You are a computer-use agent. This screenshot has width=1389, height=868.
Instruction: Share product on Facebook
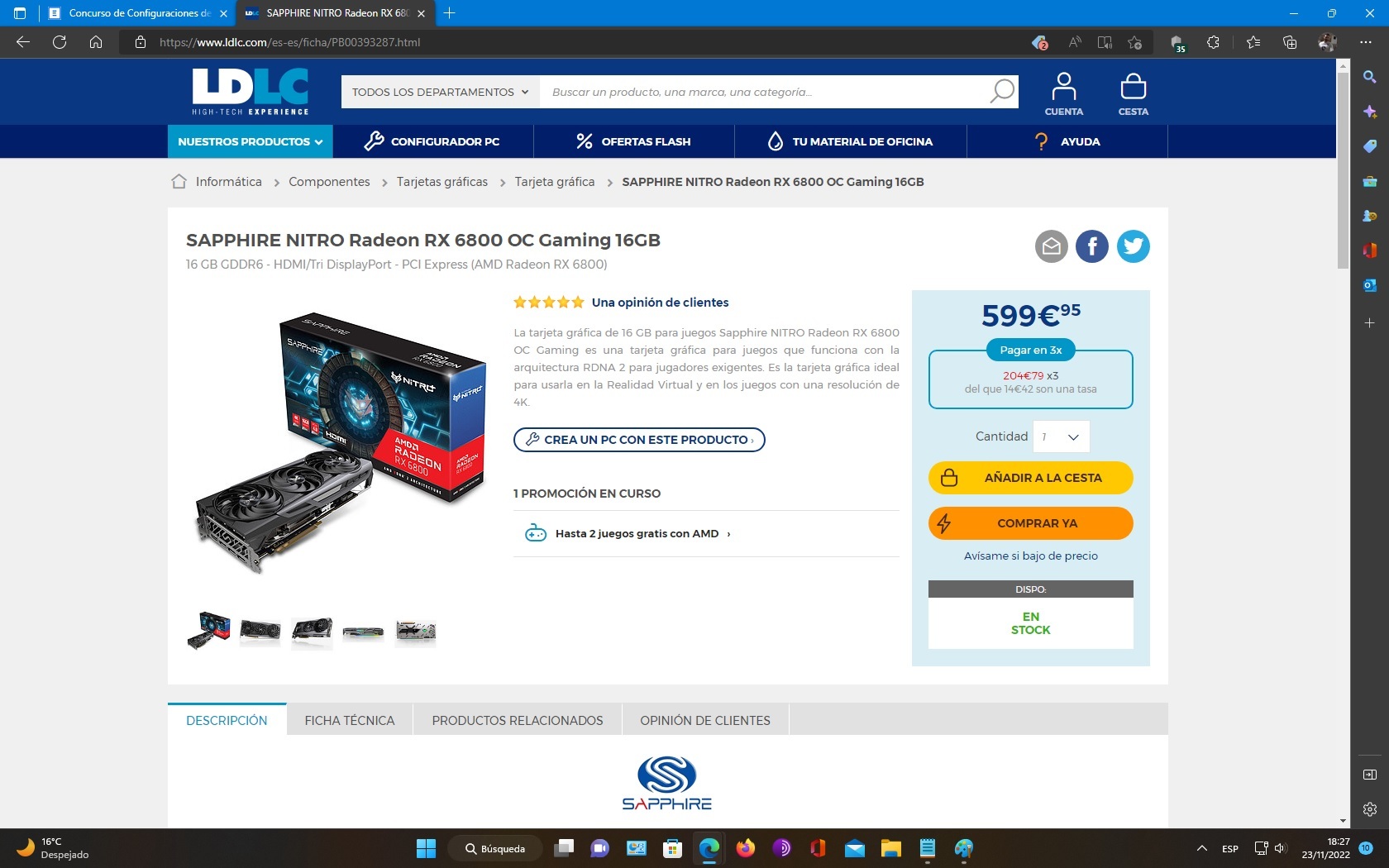click(x=1091, y=246)
